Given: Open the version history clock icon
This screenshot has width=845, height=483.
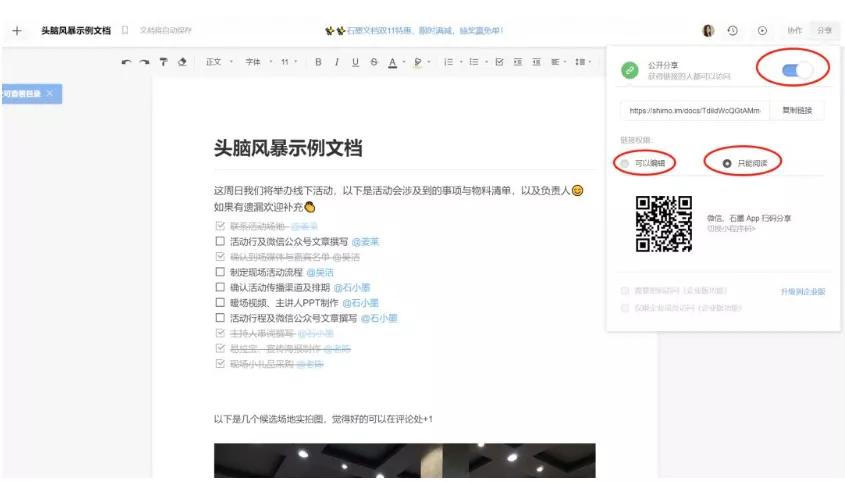Looking at the screenshot, I should (x=732, y=31).
